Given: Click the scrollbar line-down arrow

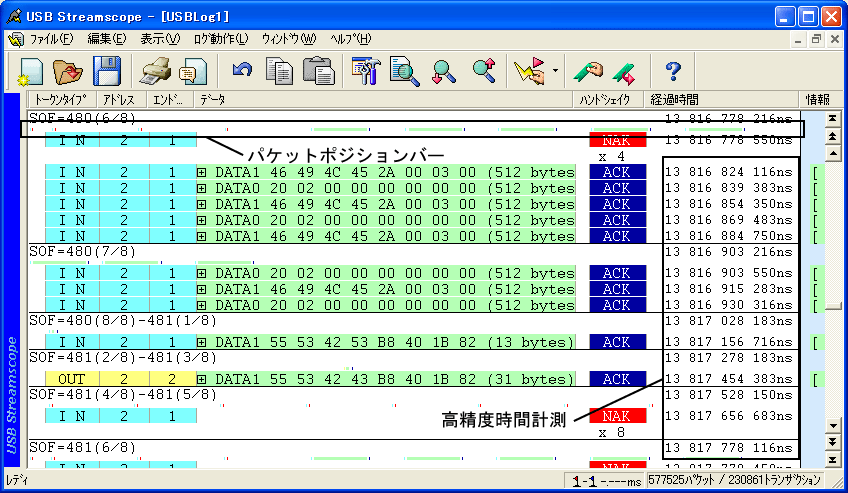Looking at the screenshot, I should tap(832, 426).
